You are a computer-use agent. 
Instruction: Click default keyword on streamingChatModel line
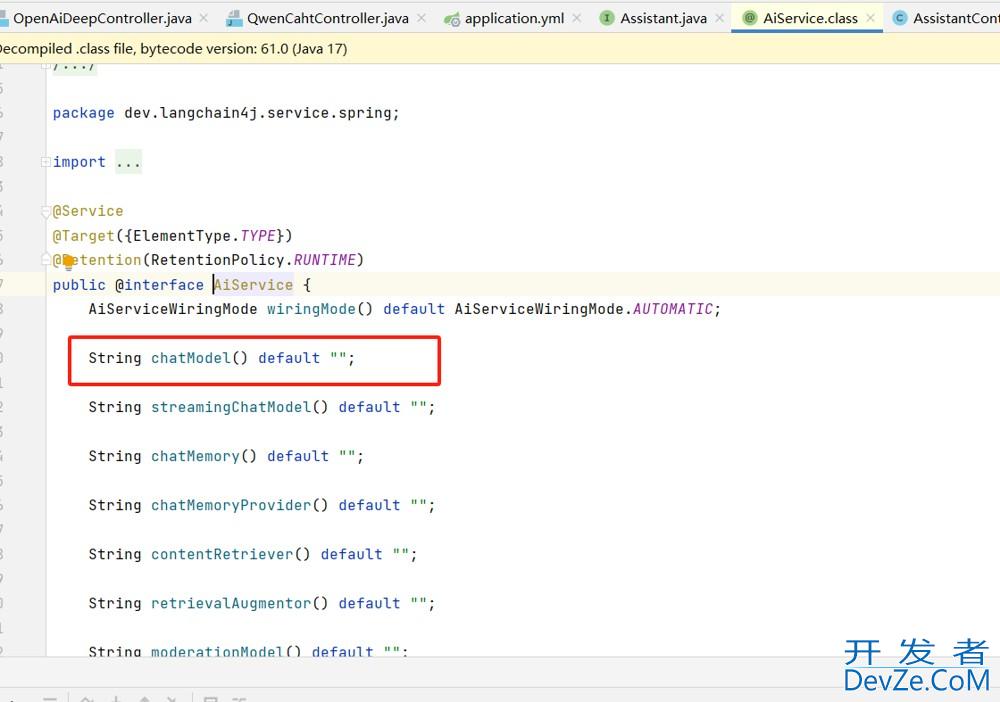tap(369, 407)
